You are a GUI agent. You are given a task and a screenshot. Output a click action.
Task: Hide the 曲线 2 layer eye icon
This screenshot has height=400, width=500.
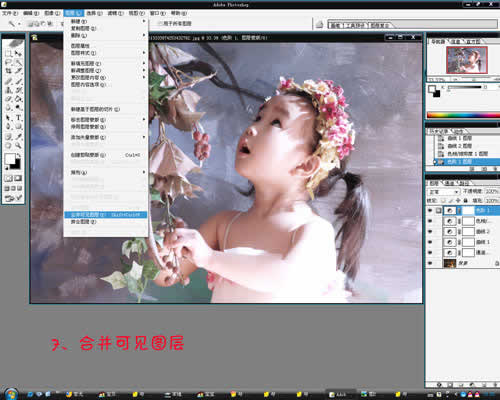coord(430,231)
